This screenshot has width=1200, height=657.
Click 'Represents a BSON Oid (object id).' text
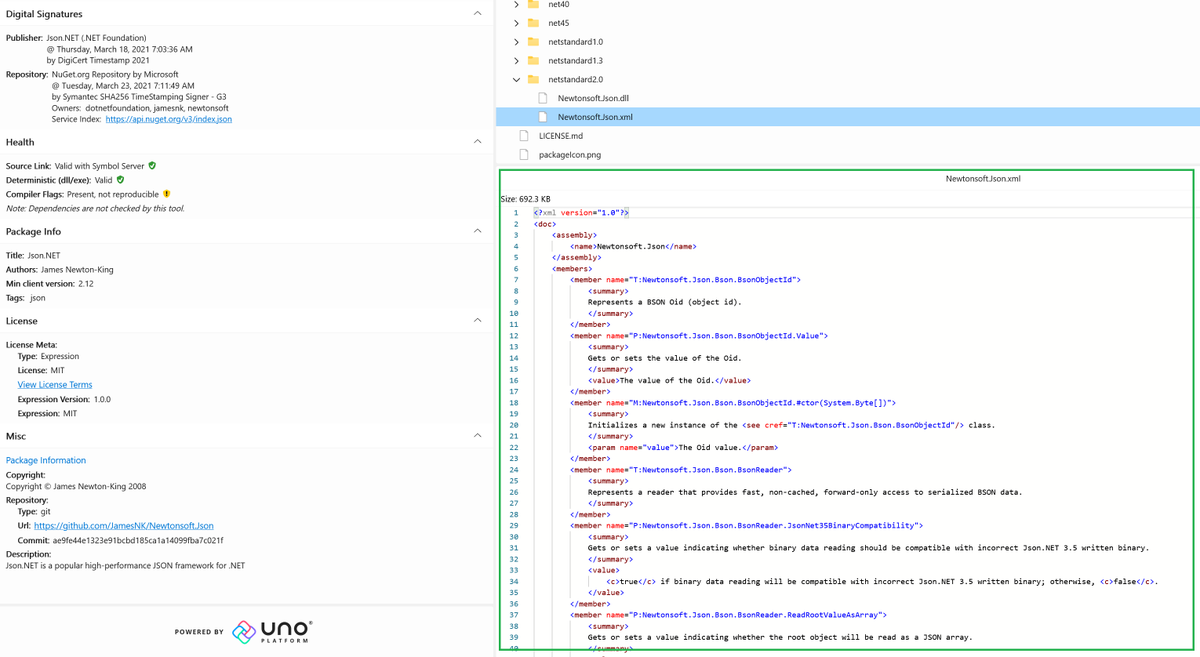coord(665,302)
